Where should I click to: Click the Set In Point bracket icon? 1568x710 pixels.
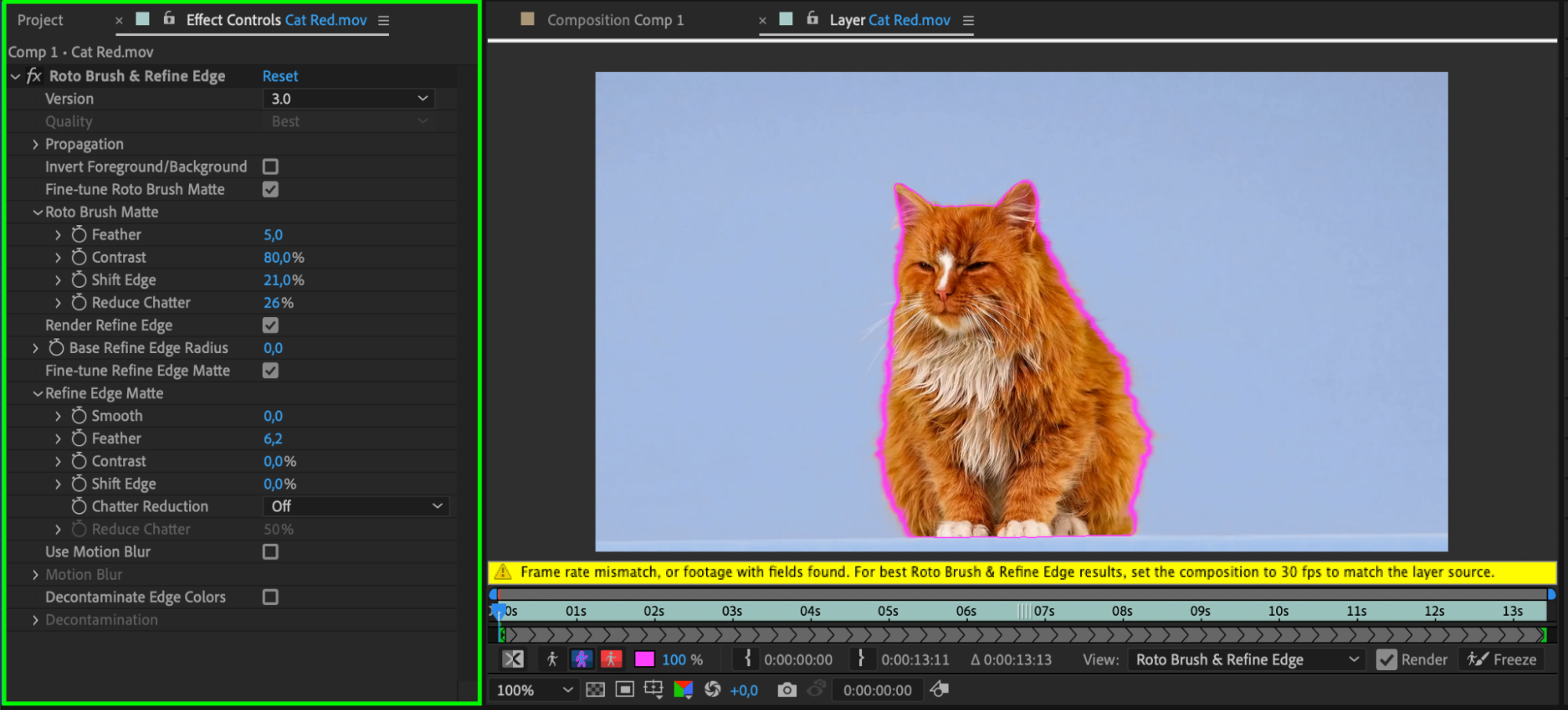point(748,659)
